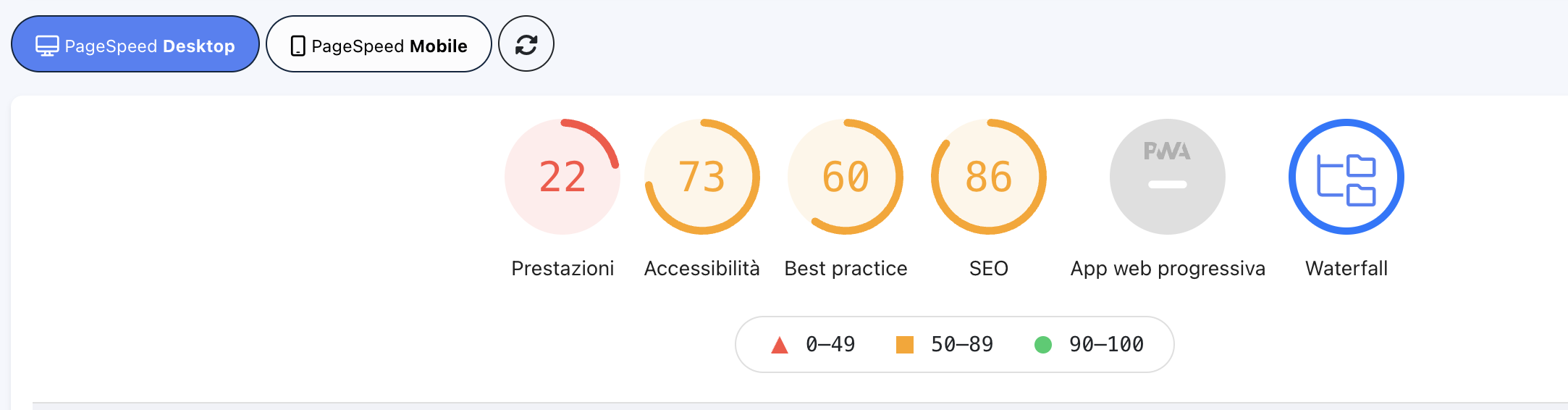Viewport: 1568px width, 410px height.
Task: Click the Accessibilità label
Action: click(x=701, y=269)
